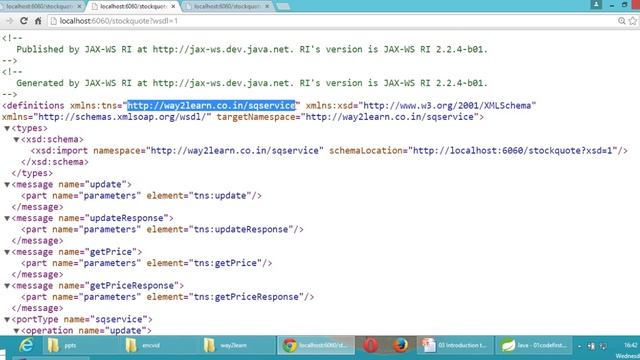This screenshot has width=640, height=360.
Task: Bookmark this page with the star icon
Action: tap(633, 21)
